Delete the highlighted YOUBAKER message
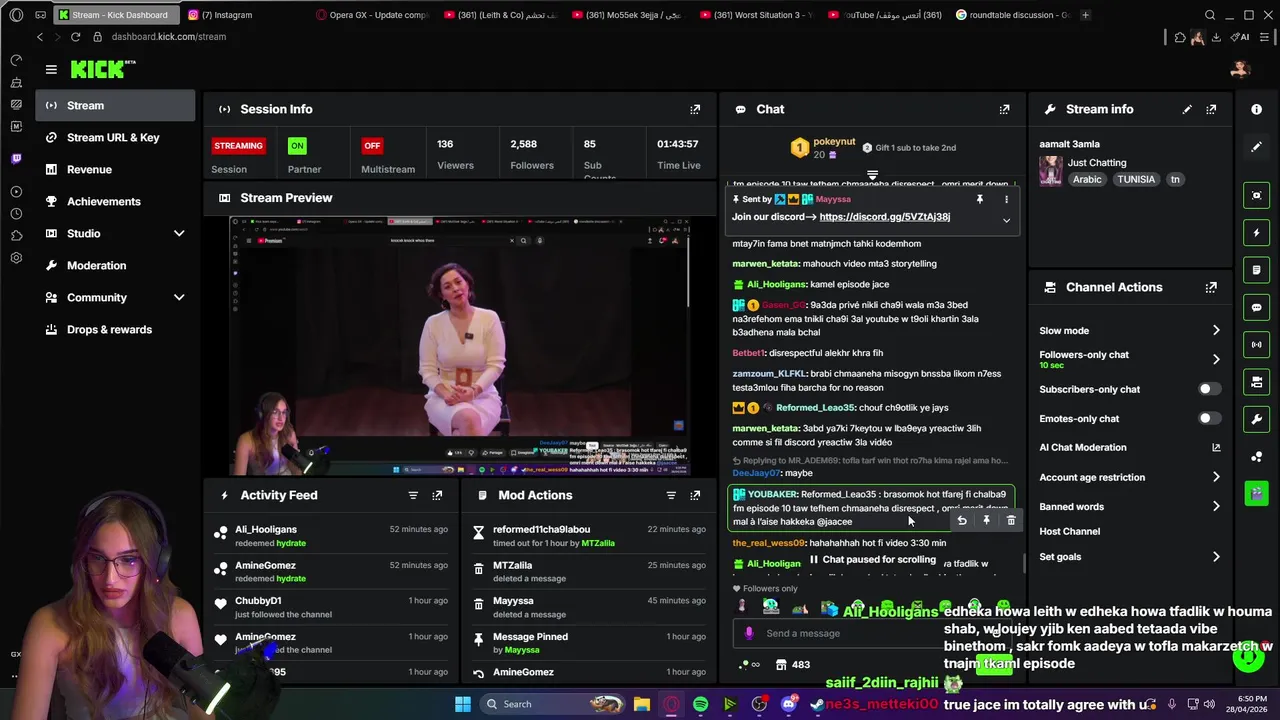Screen dimensions: 1280x720 click(x=1011, y=520)
